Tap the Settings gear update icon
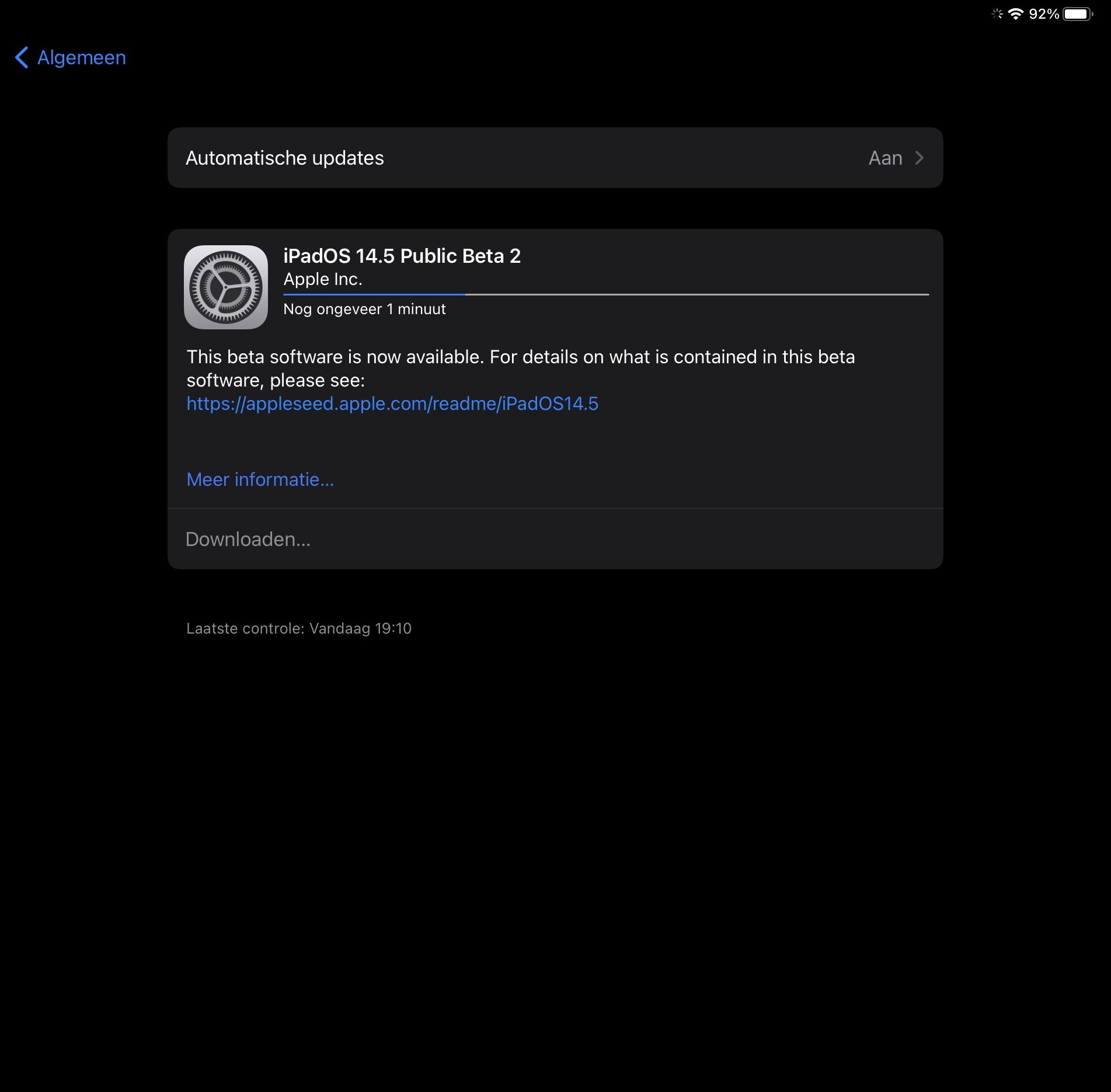 tap(226, 287)
